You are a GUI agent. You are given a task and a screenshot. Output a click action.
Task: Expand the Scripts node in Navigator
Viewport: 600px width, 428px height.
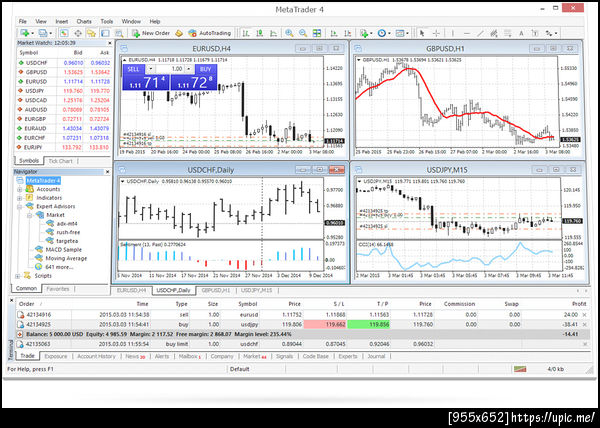pos(18,276)
